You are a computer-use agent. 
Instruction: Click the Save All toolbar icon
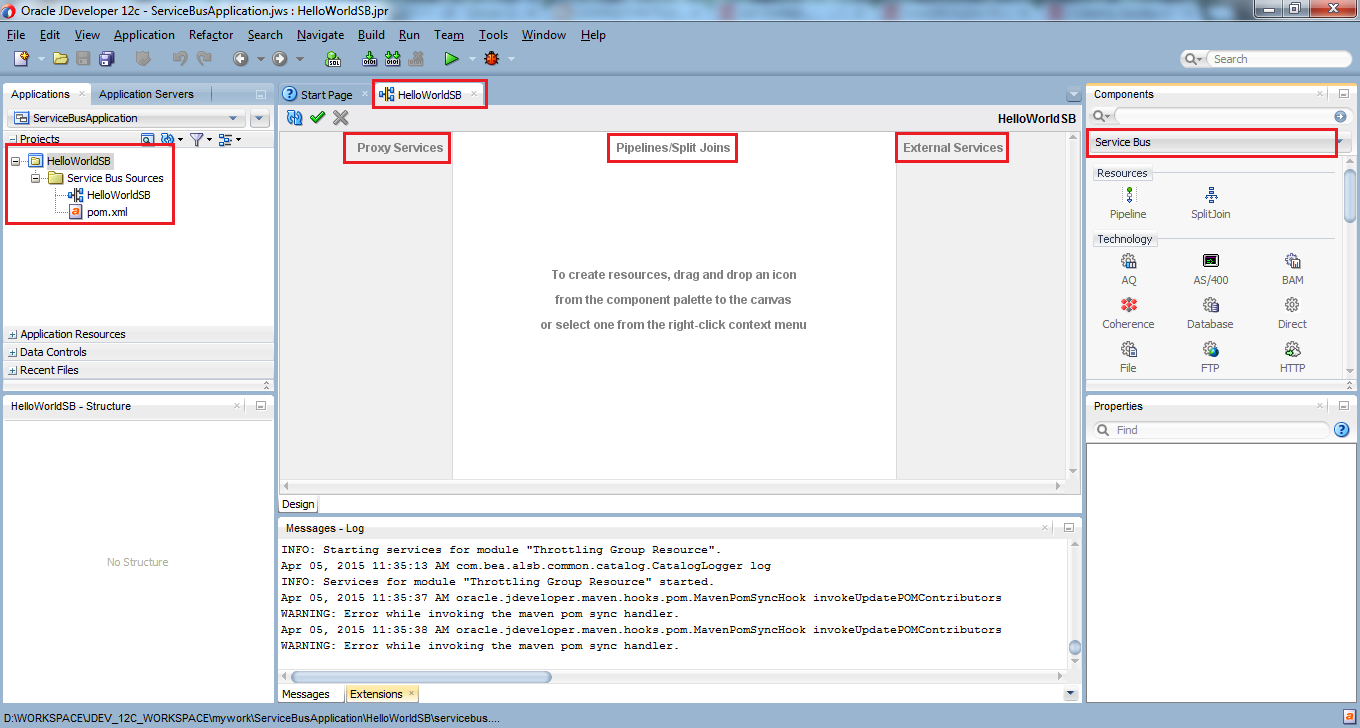(x=106, y=59)
